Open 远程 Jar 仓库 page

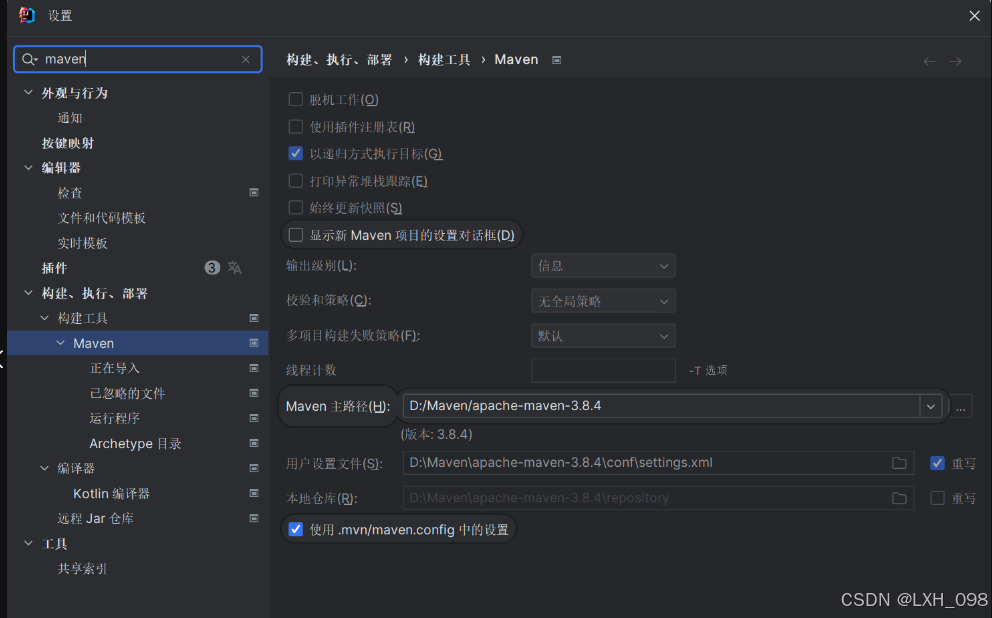(96, 519)
